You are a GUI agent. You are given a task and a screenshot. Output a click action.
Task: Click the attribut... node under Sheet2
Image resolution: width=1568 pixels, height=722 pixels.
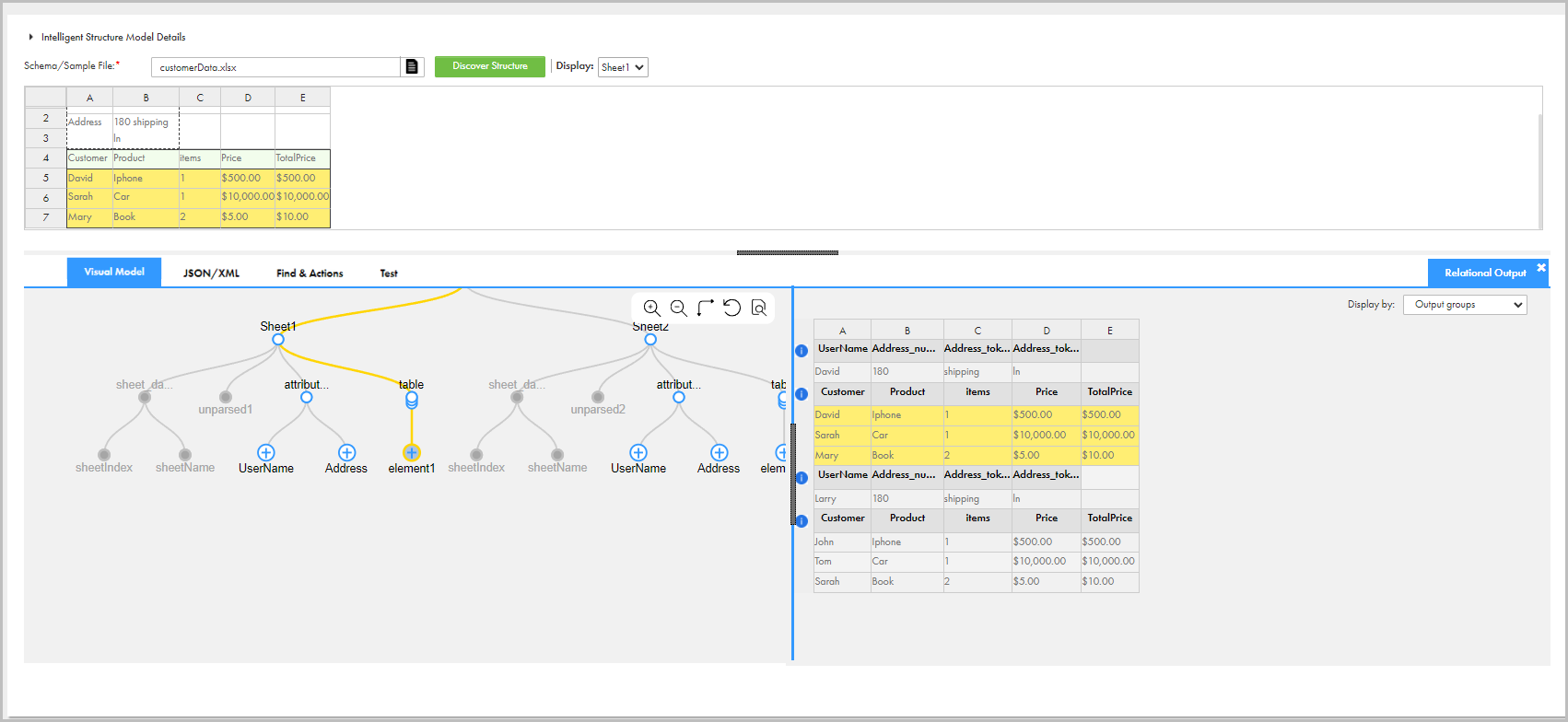(679, 397)
